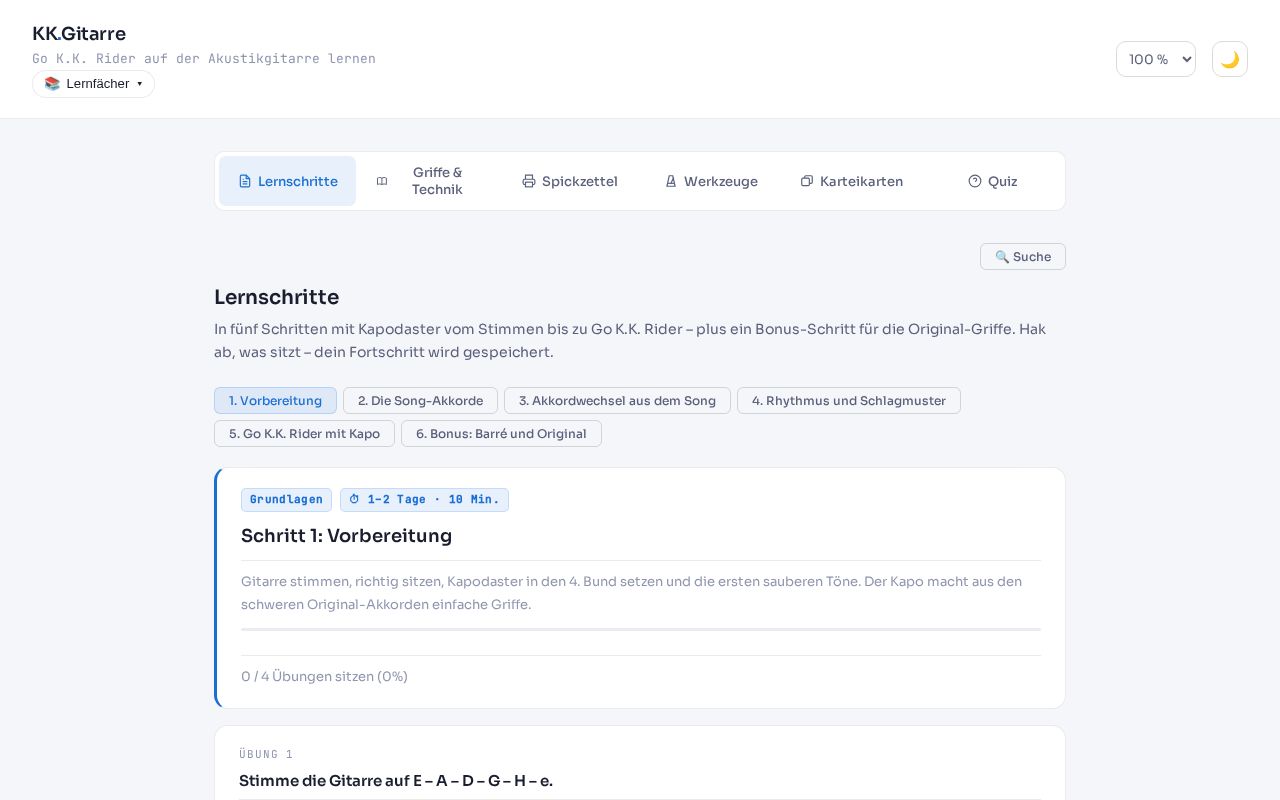Go to the Karteikarten tab
Viewport: 1280px width, 800px height.
(x=852, y=181)
